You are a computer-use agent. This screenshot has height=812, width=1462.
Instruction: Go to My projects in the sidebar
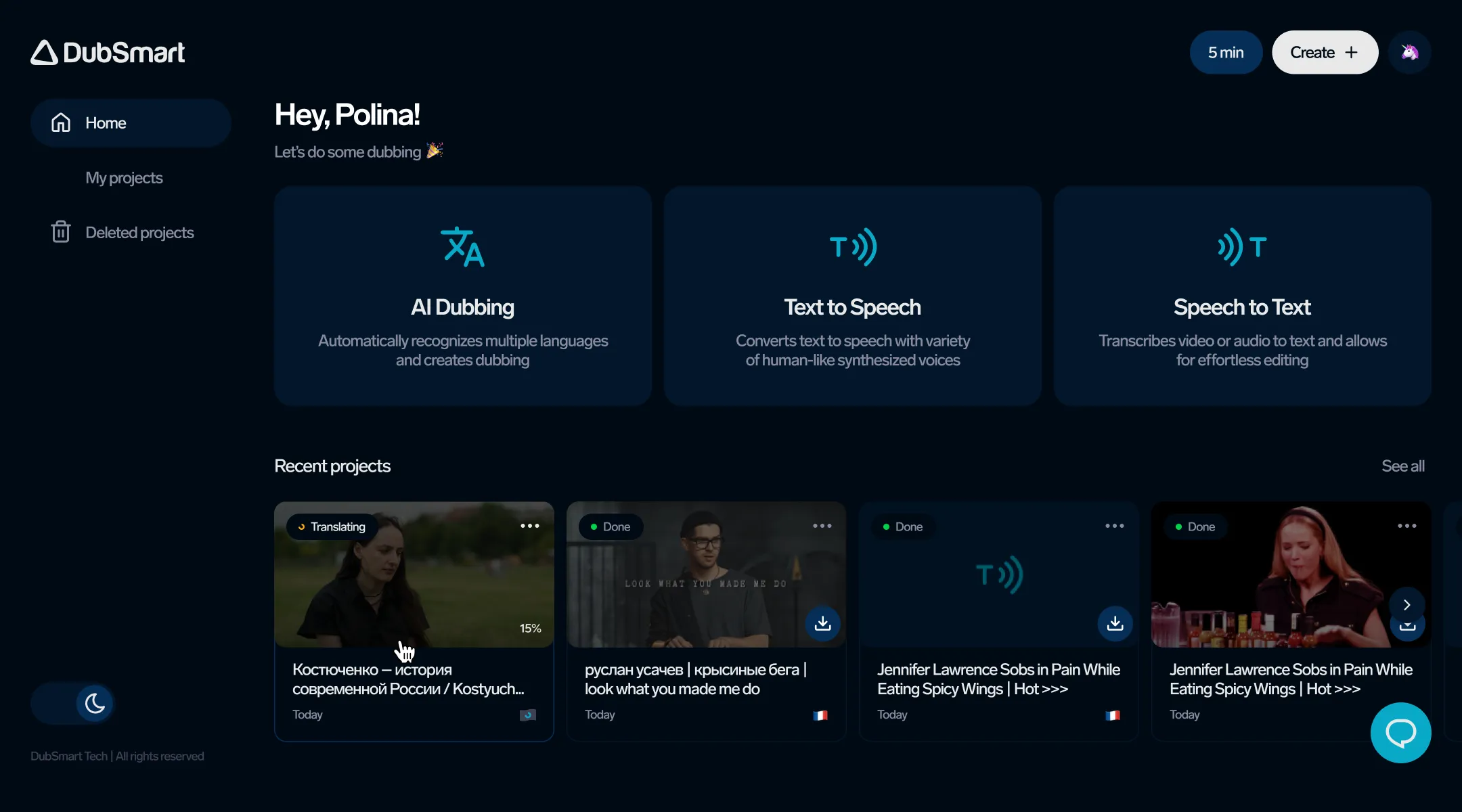(124, 178)
